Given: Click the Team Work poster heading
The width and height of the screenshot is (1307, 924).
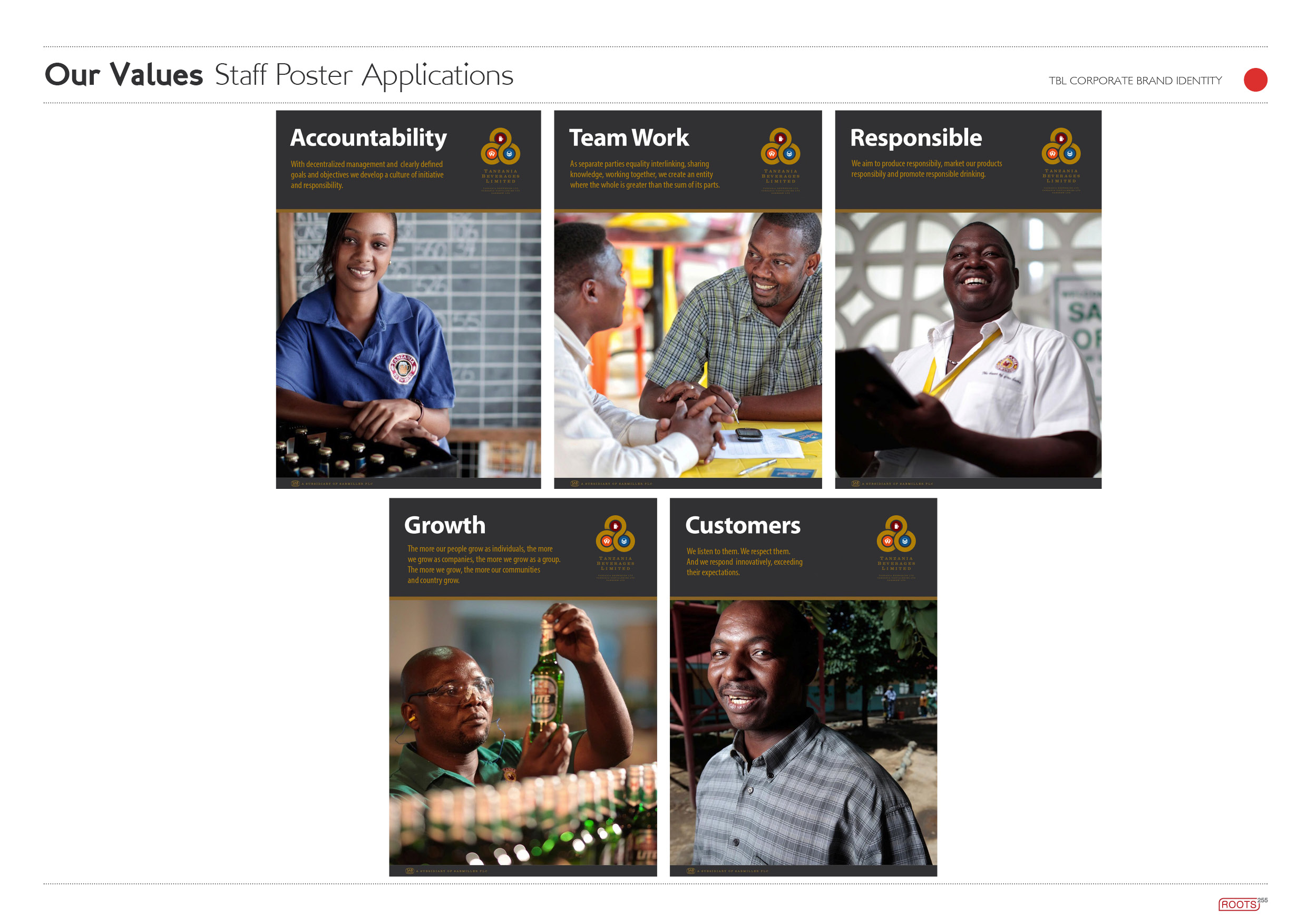Looking at the screenshot, I should tap(628, 137).
